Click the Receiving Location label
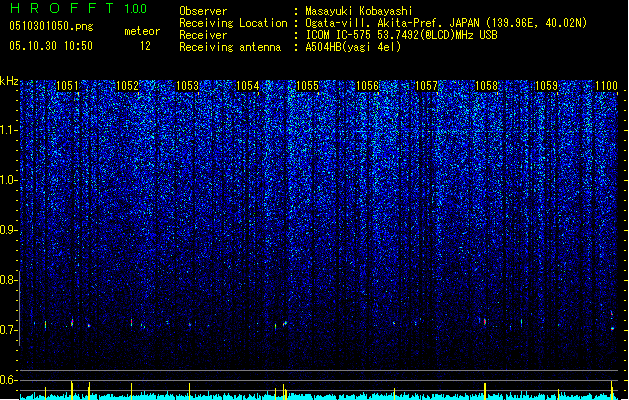The height and width of the screenshot is (400, 629). 233,23
